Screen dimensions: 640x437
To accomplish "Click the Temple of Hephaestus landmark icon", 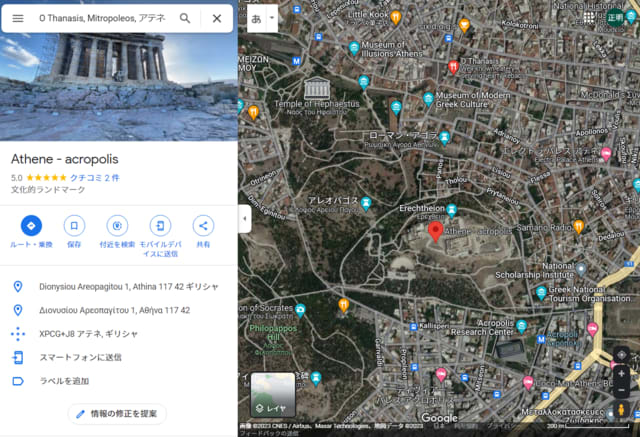I will [x=317, y=88].
